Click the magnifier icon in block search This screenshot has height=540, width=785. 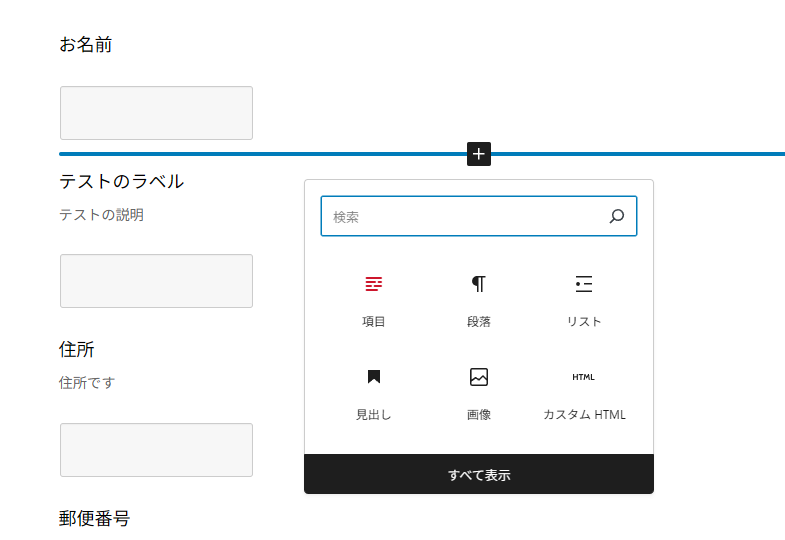pyautogui.click(x=617, y=216)
